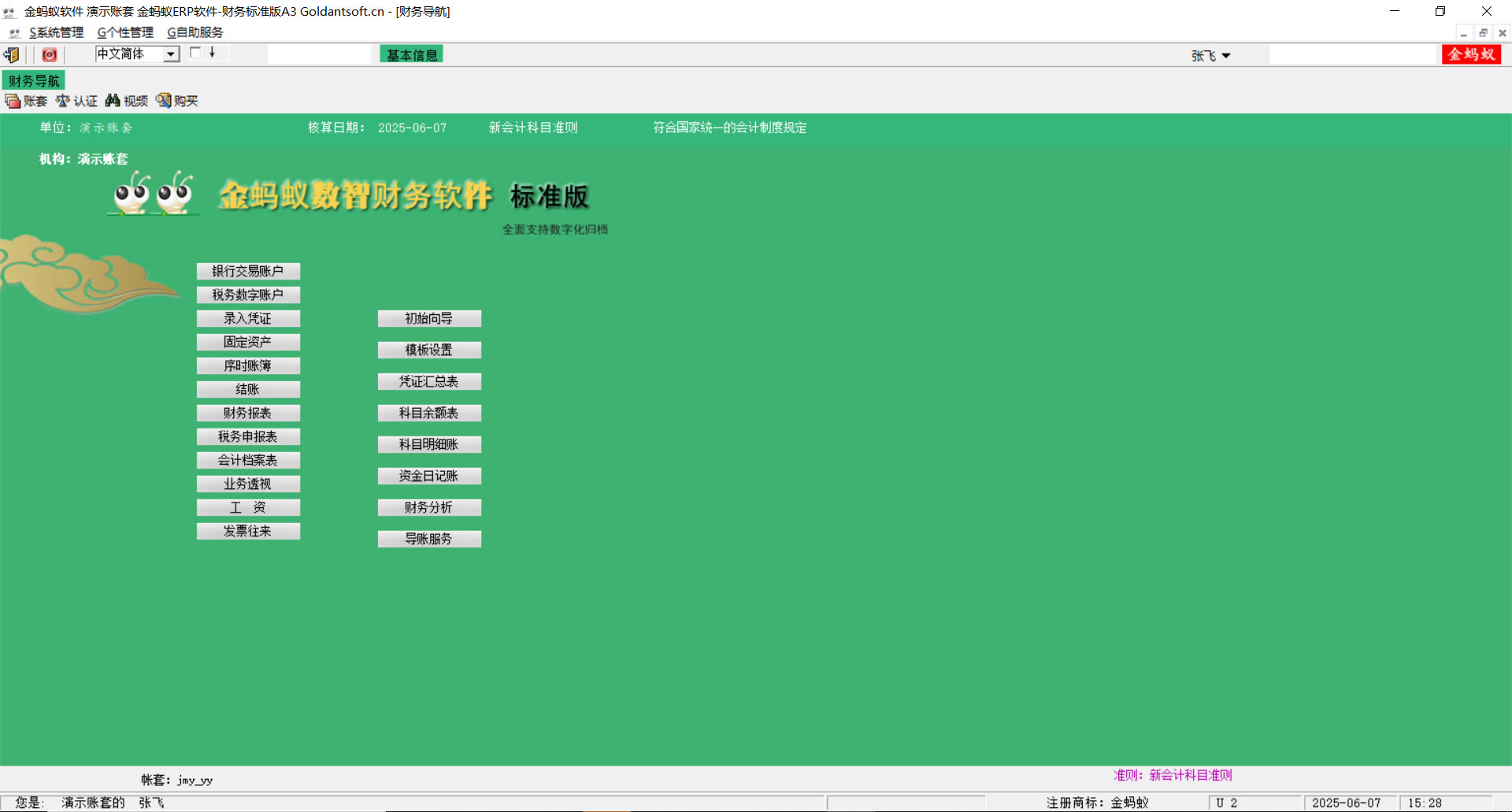Toggle the checkbox beside the language selector

click(195, 53)
